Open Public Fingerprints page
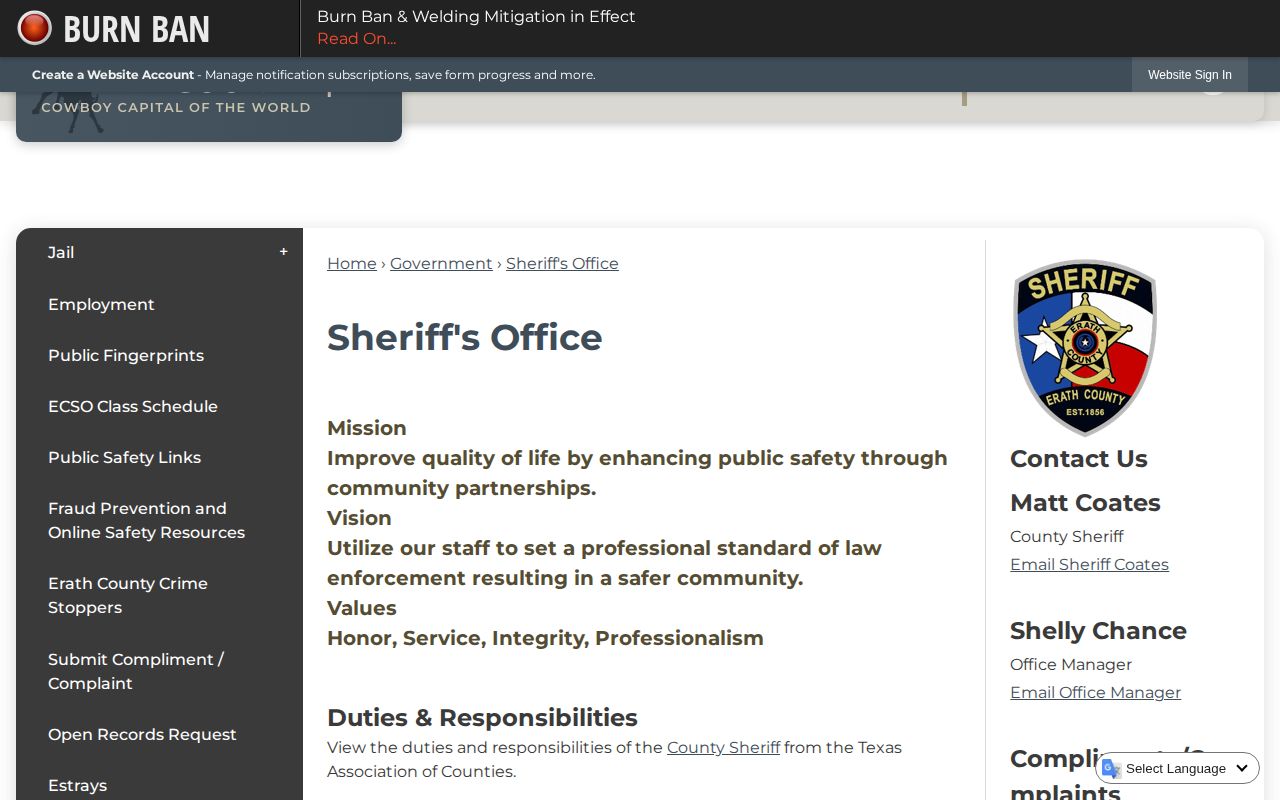Image resolution: width=1280 pixels, height=800 pixels. (126, 355)
